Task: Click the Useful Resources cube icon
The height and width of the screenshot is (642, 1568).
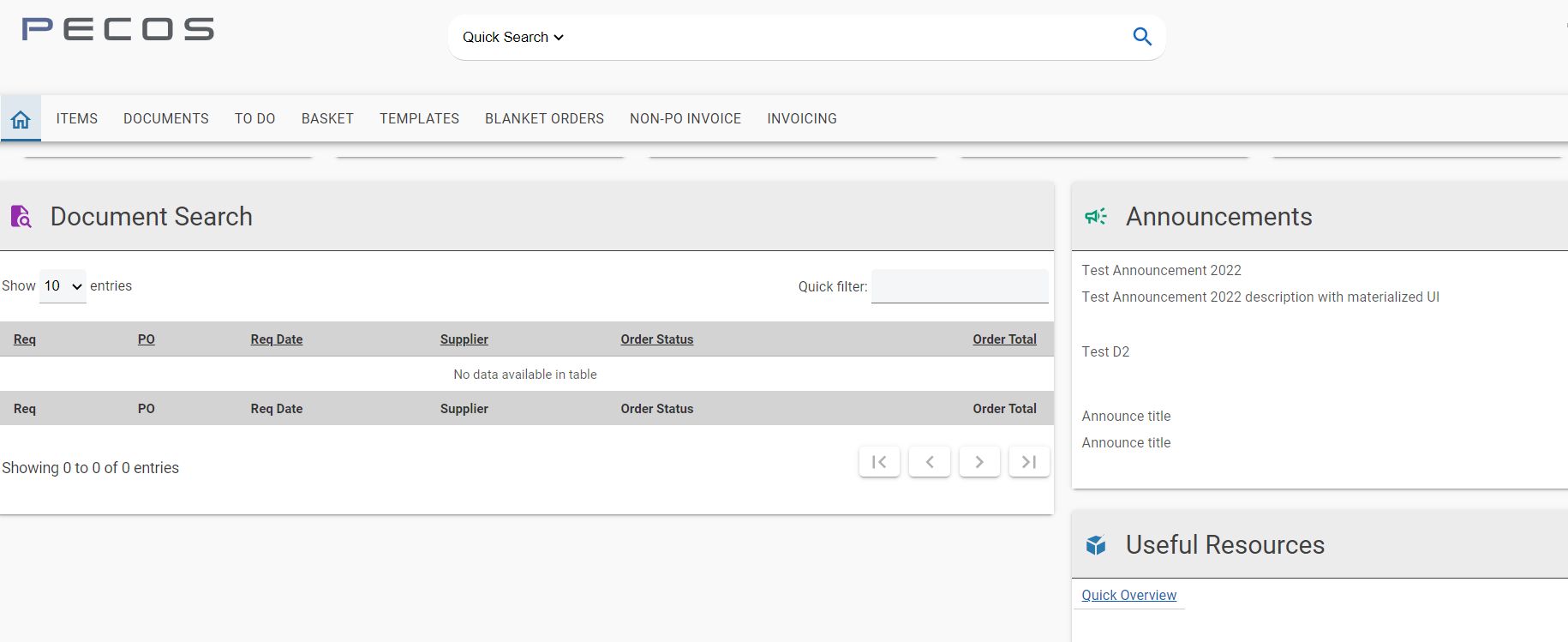Action: pyautogui.click(x=1096, y=545)
